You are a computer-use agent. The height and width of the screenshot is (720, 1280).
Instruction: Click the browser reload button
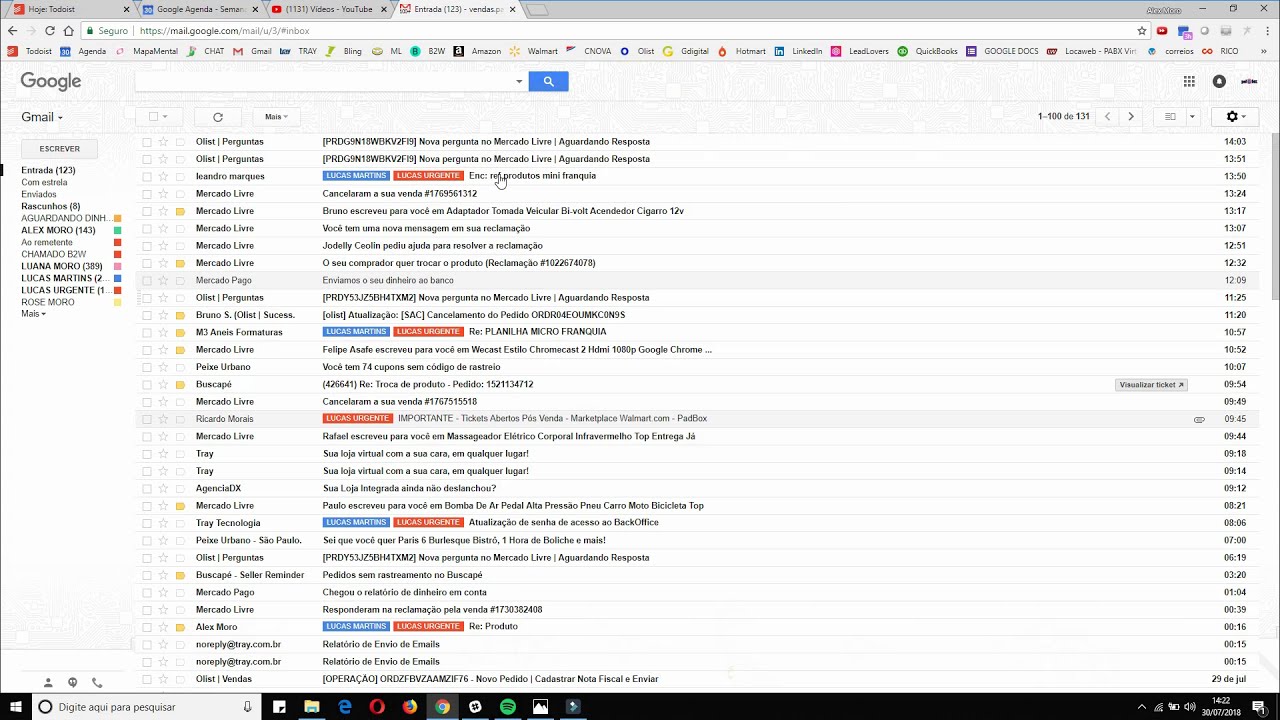click(49, 31)
